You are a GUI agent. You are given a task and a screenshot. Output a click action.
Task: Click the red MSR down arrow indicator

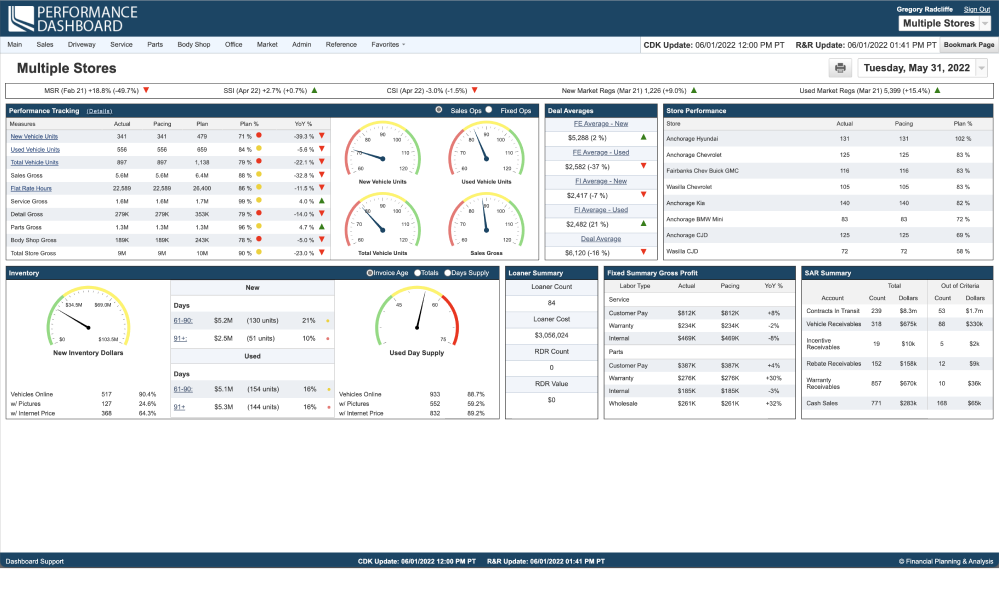(146, 91)
